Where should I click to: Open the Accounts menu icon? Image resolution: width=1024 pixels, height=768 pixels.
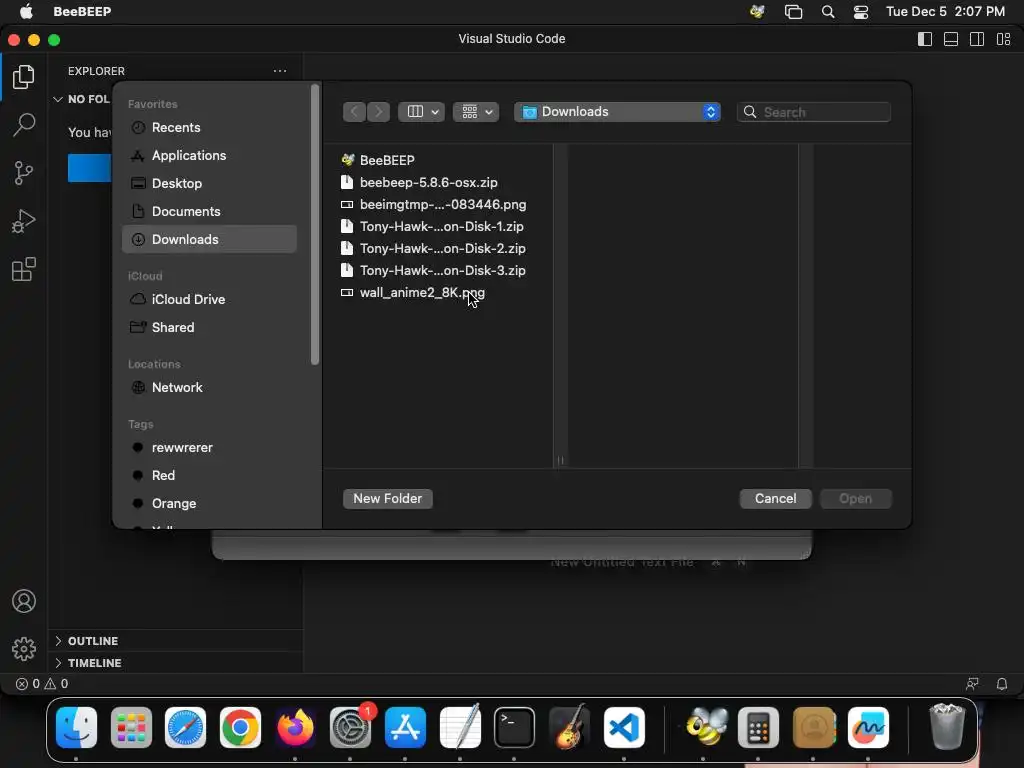pyautogui.click(x=24, y=601)
